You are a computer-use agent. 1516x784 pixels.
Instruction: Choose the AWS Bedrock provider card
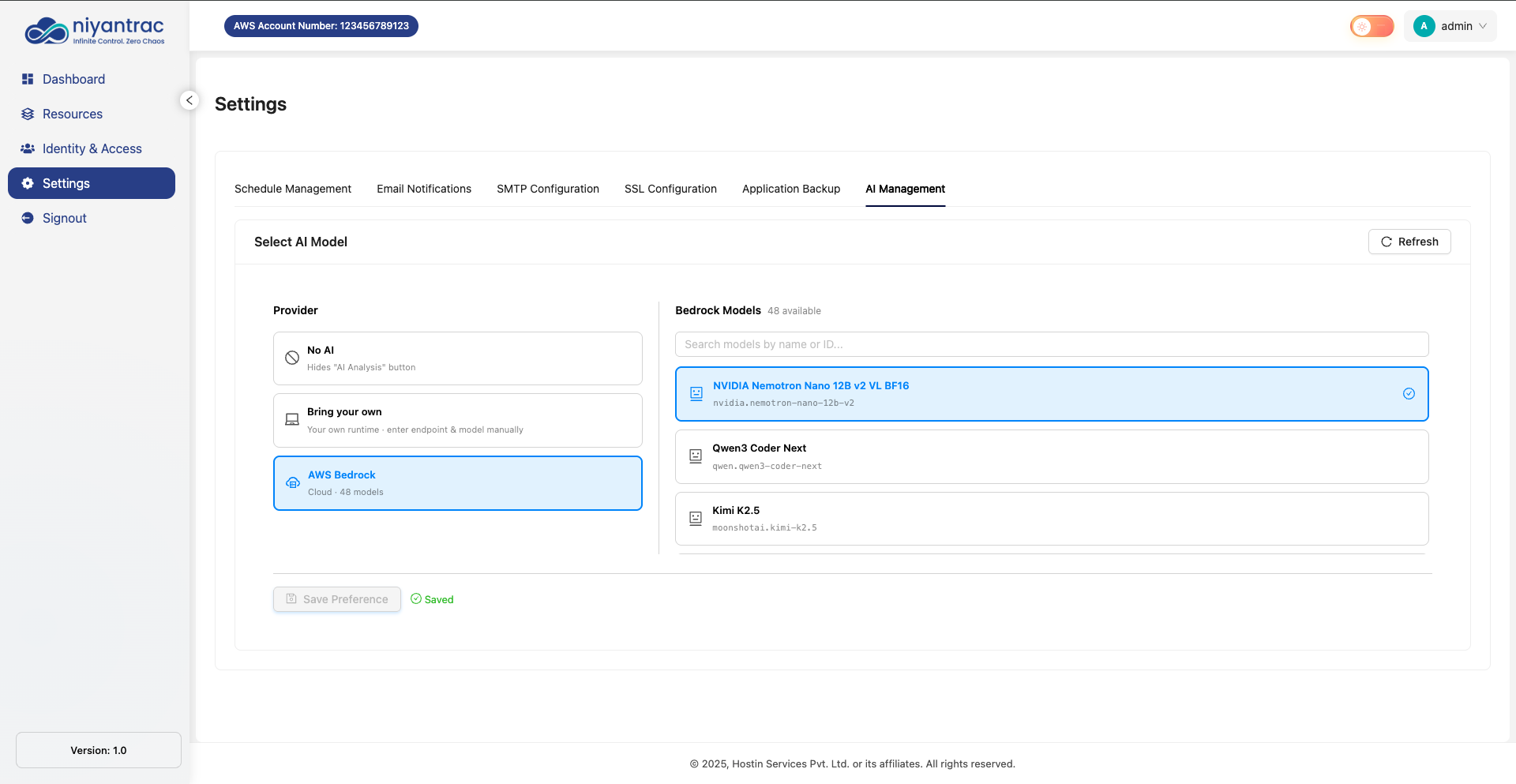tap(457, 483)
